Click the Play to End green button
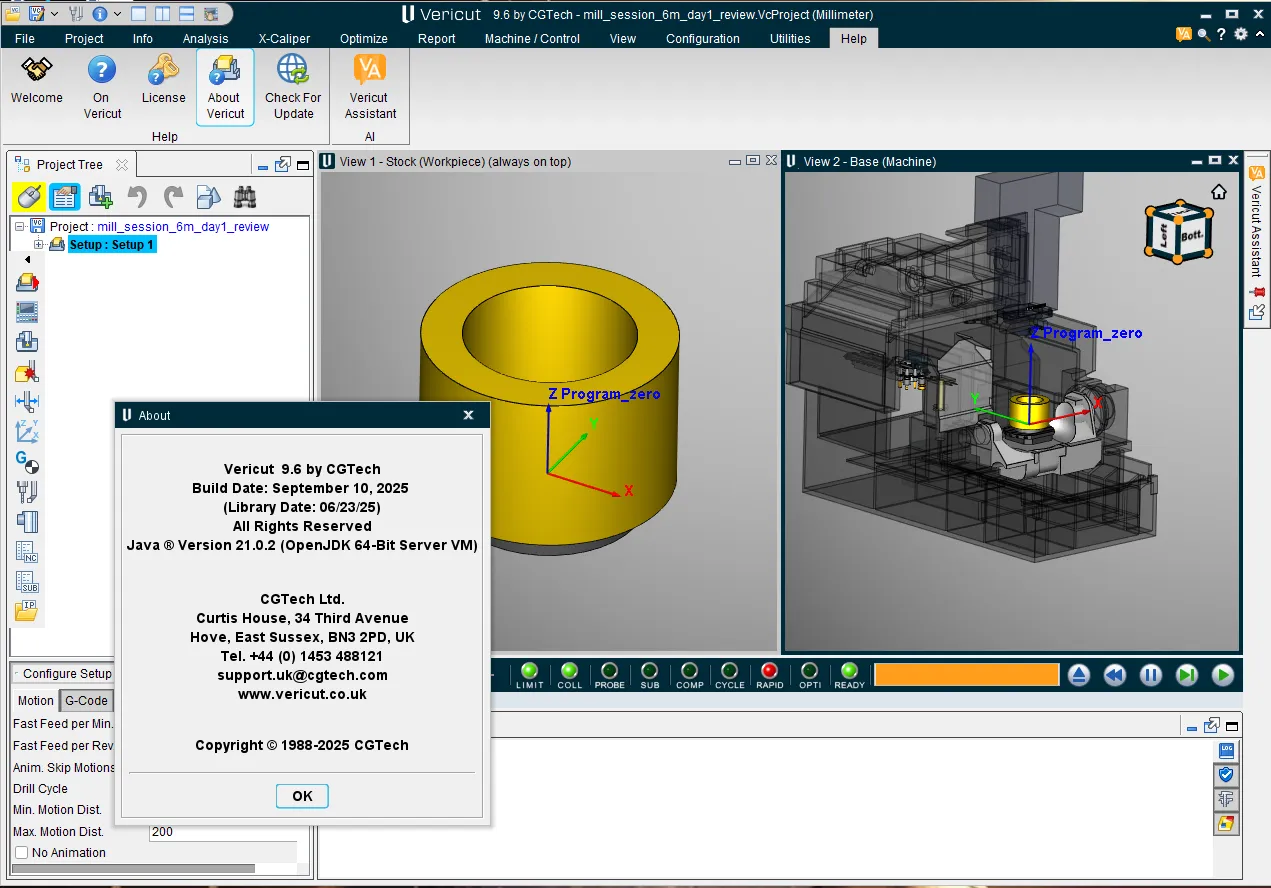 (1223, 675)
